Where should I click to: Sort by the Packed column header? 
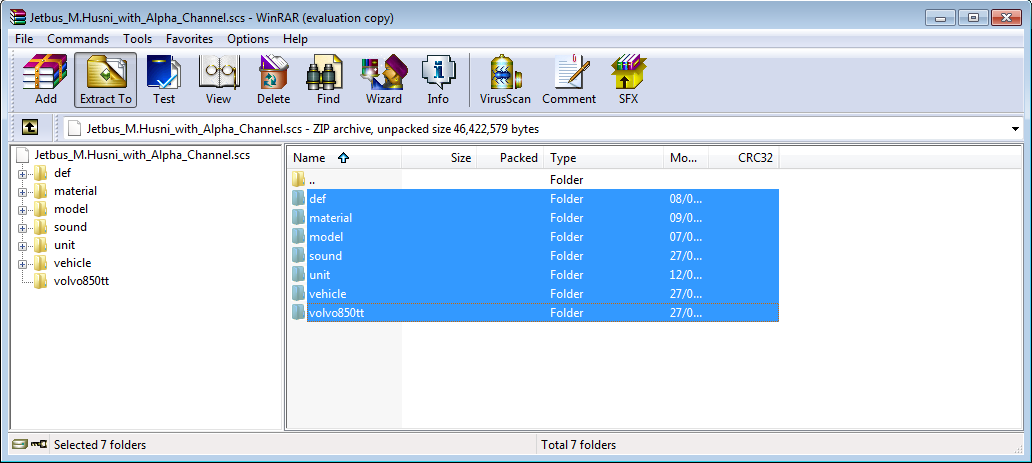point(510,158)
